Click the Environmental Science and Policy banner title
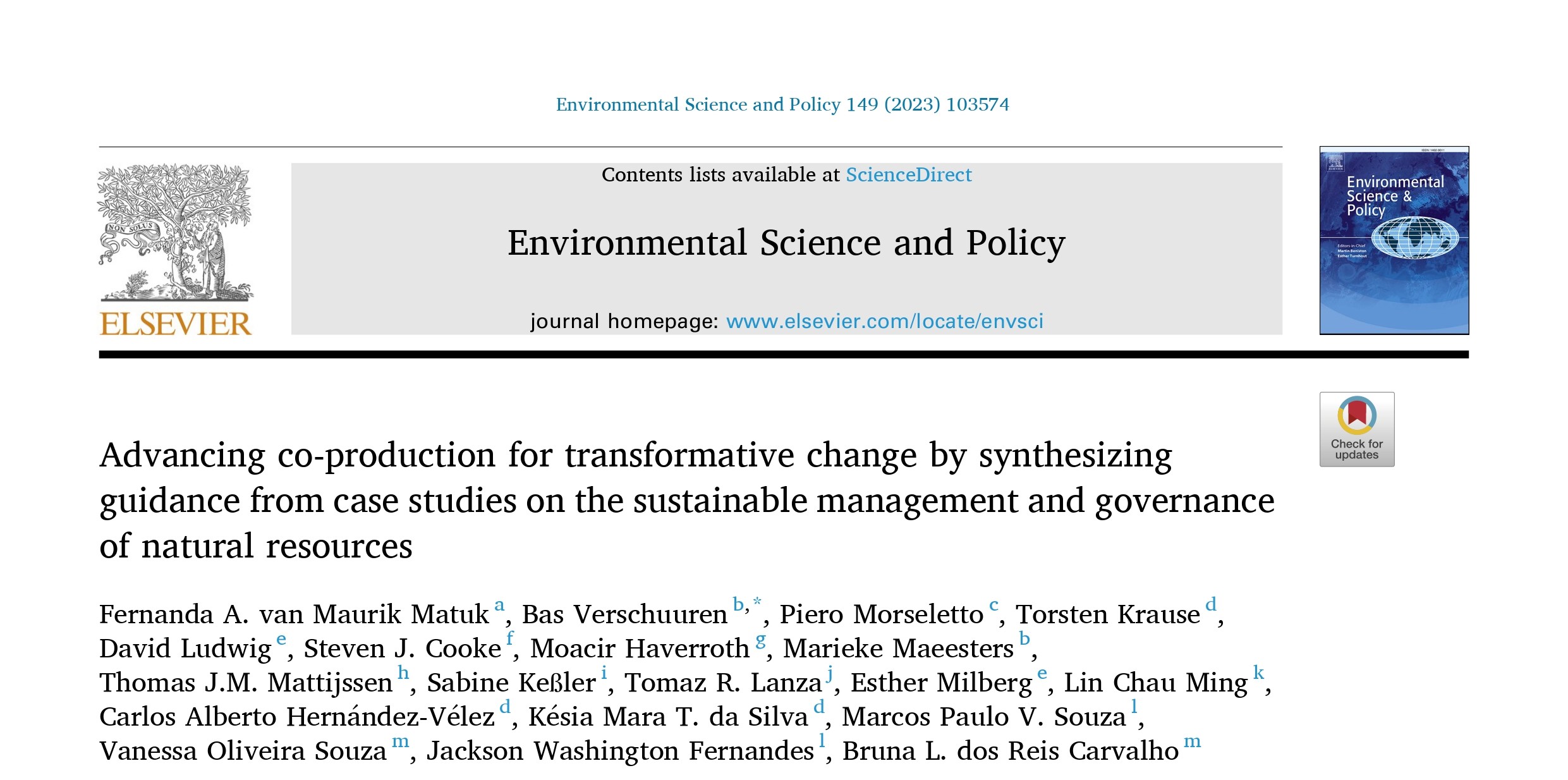Image resolution: width=1568 pixels, height=780 pixels. (786, 243)
